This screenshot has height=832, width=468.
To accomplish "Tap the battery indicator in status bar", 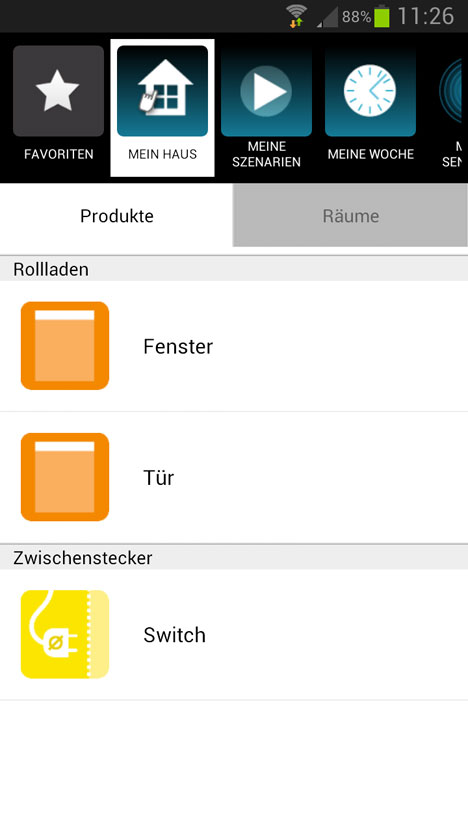I will (382, 16).
